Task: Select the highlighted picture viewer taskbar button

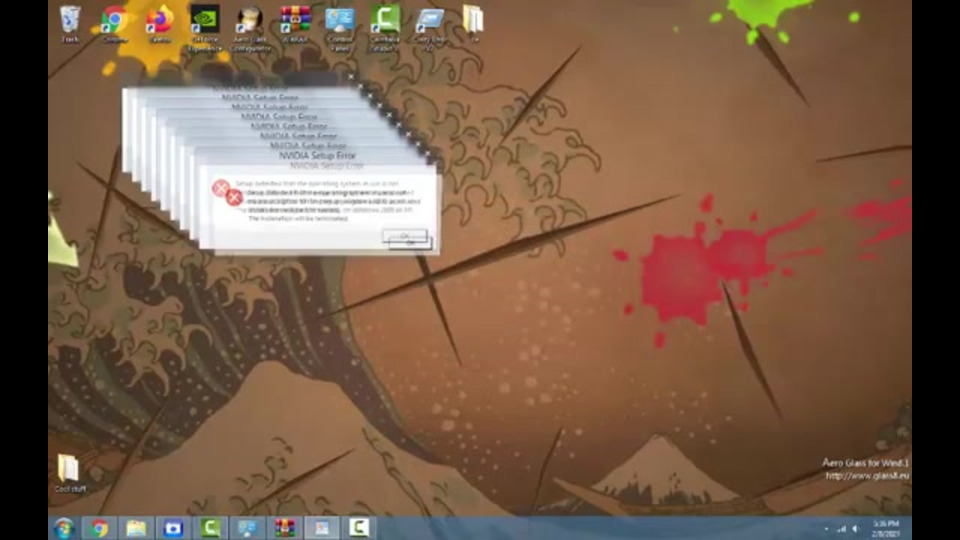Action: (322, 528)
